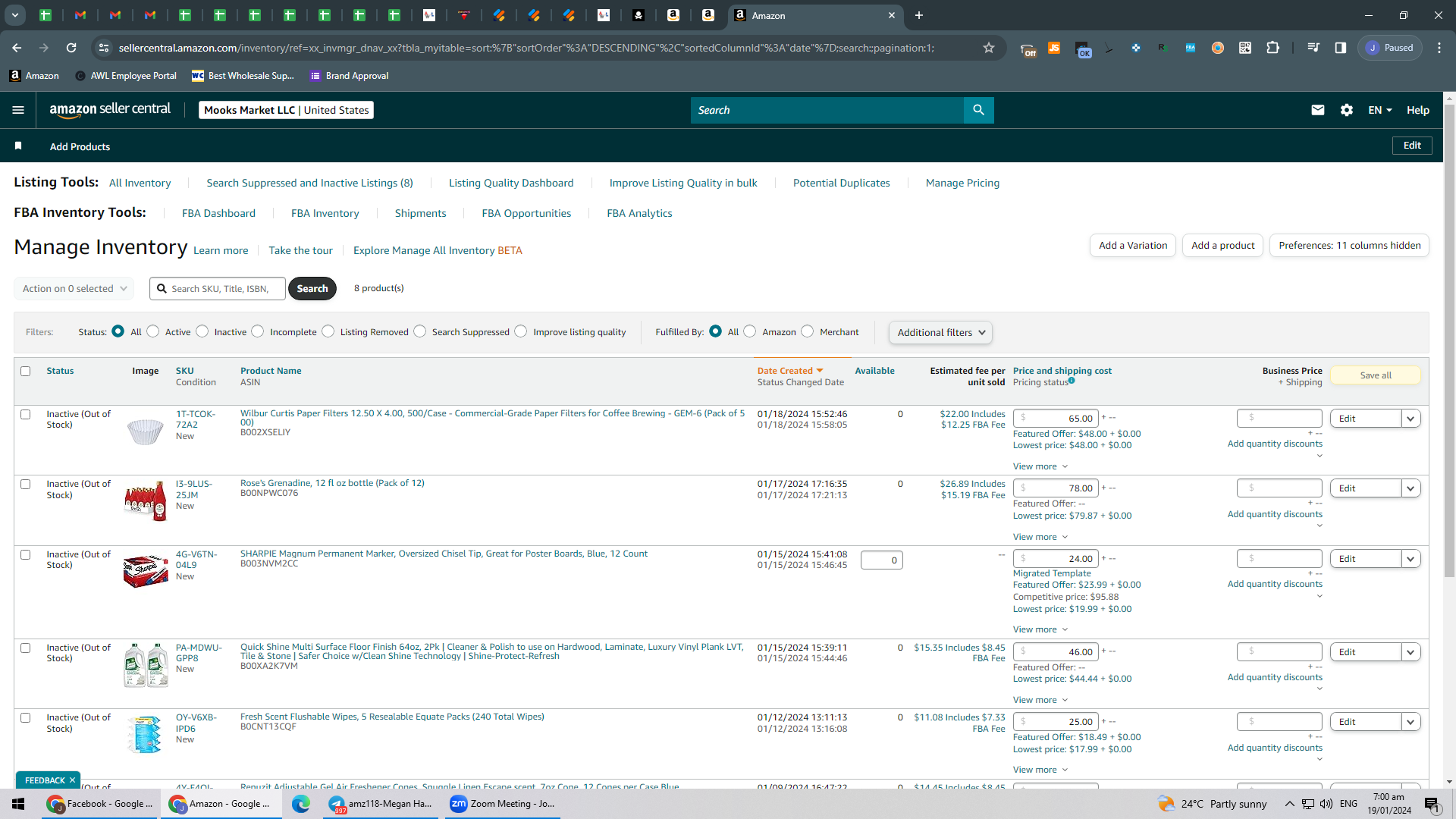Close the FEEDBACK widget with X
Screen dimensions: 1456x819
[x=73, y=780]
